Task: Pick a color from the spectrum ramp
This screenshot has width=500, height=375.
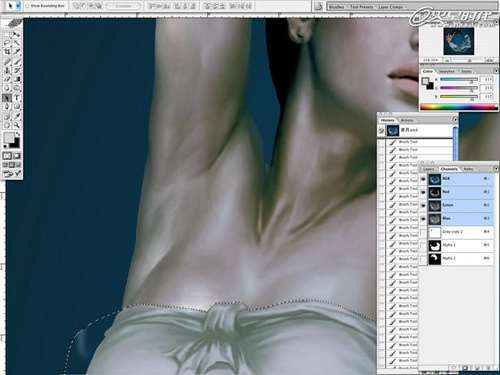Action: 459,107
